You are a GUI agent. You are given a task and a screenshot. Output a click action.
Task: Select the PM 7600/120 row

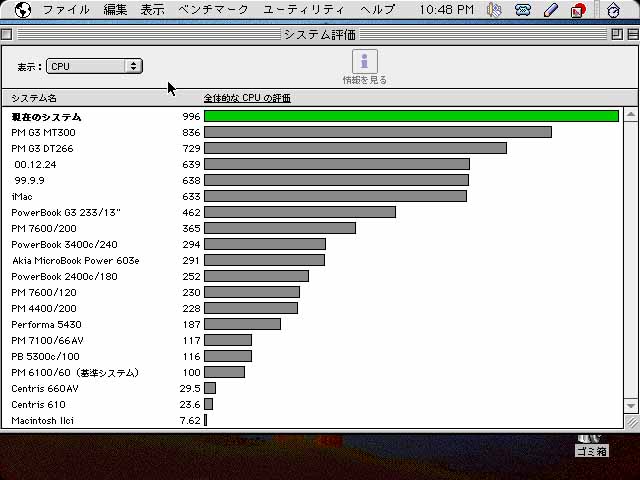click(312, 292)
